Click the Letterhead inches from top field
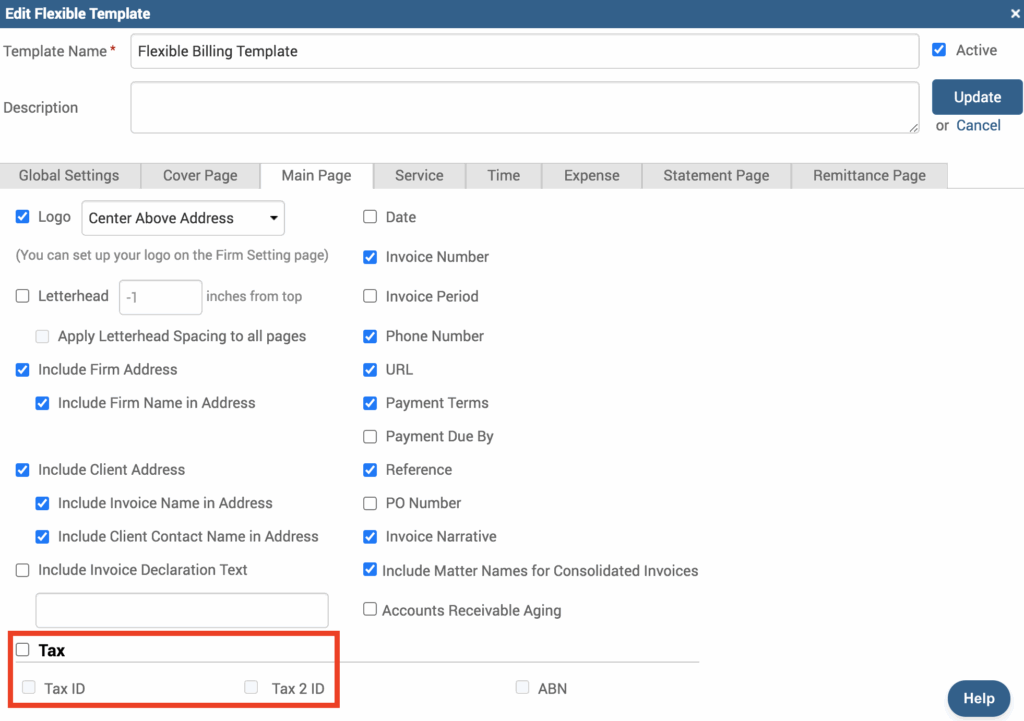 tap(160, 297)
